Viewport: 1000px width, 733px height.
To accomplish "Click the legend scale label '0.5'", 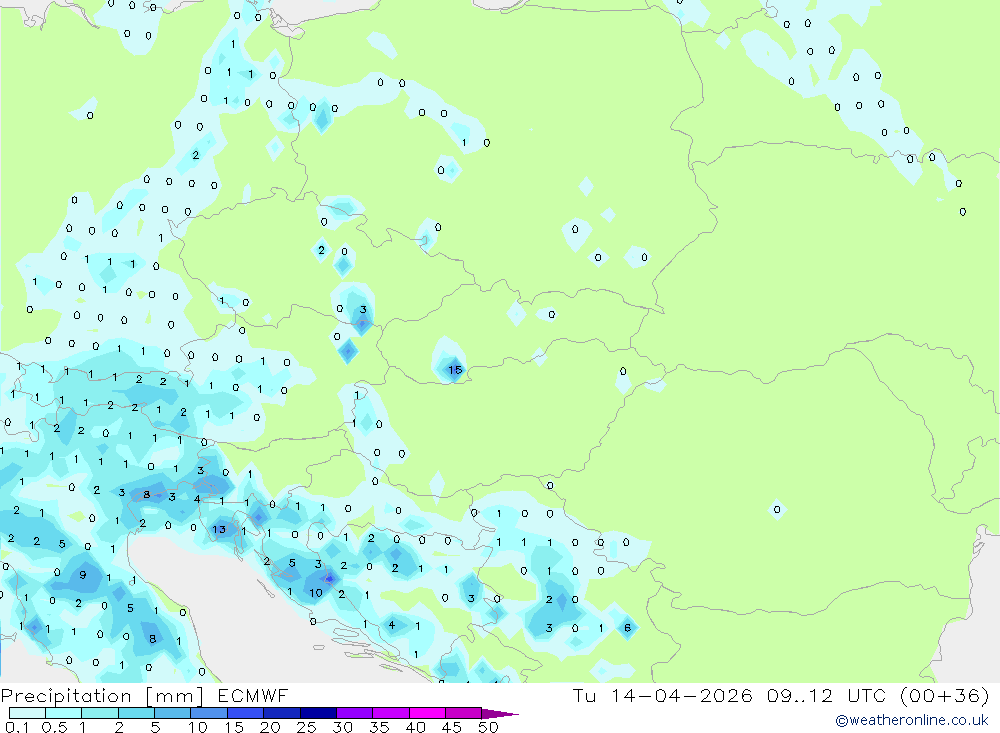I will pos(54,727).
